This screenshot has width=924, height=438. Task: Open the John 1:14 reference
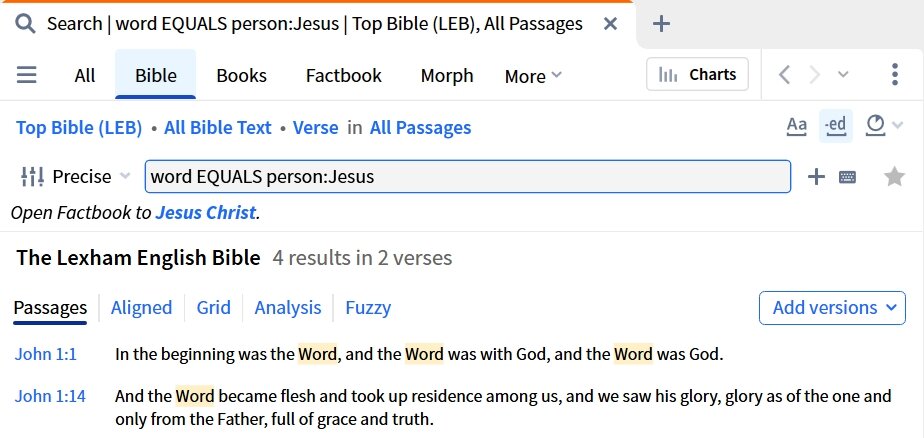click(x=50, y=396)
